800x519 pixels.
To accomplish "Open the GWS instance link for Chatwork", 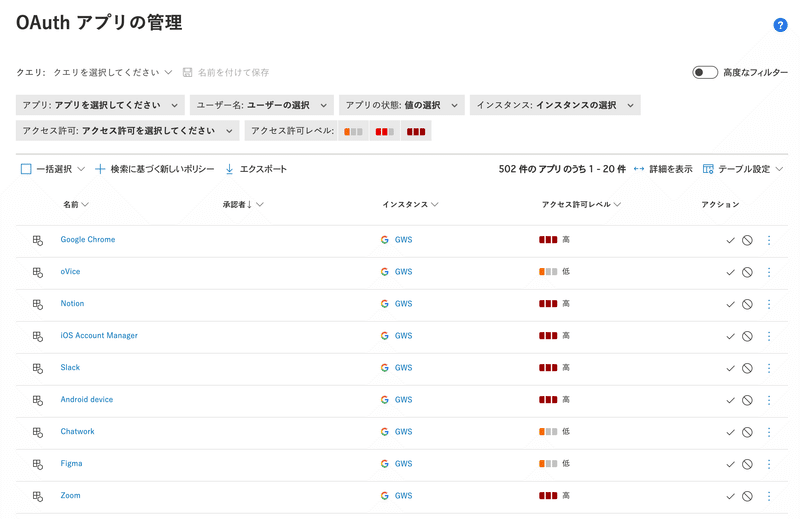I will (404, 432).
